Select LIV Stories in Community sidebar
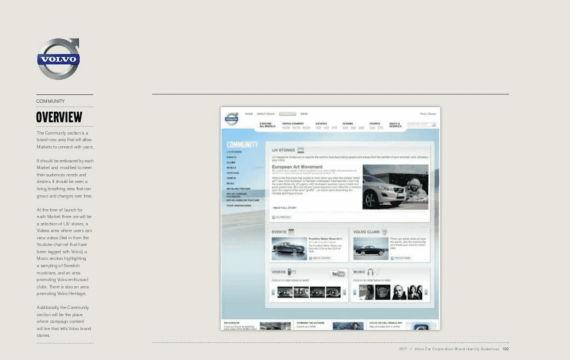The width and height of the screenshot is (570, 360). click(x=234, y=152)
